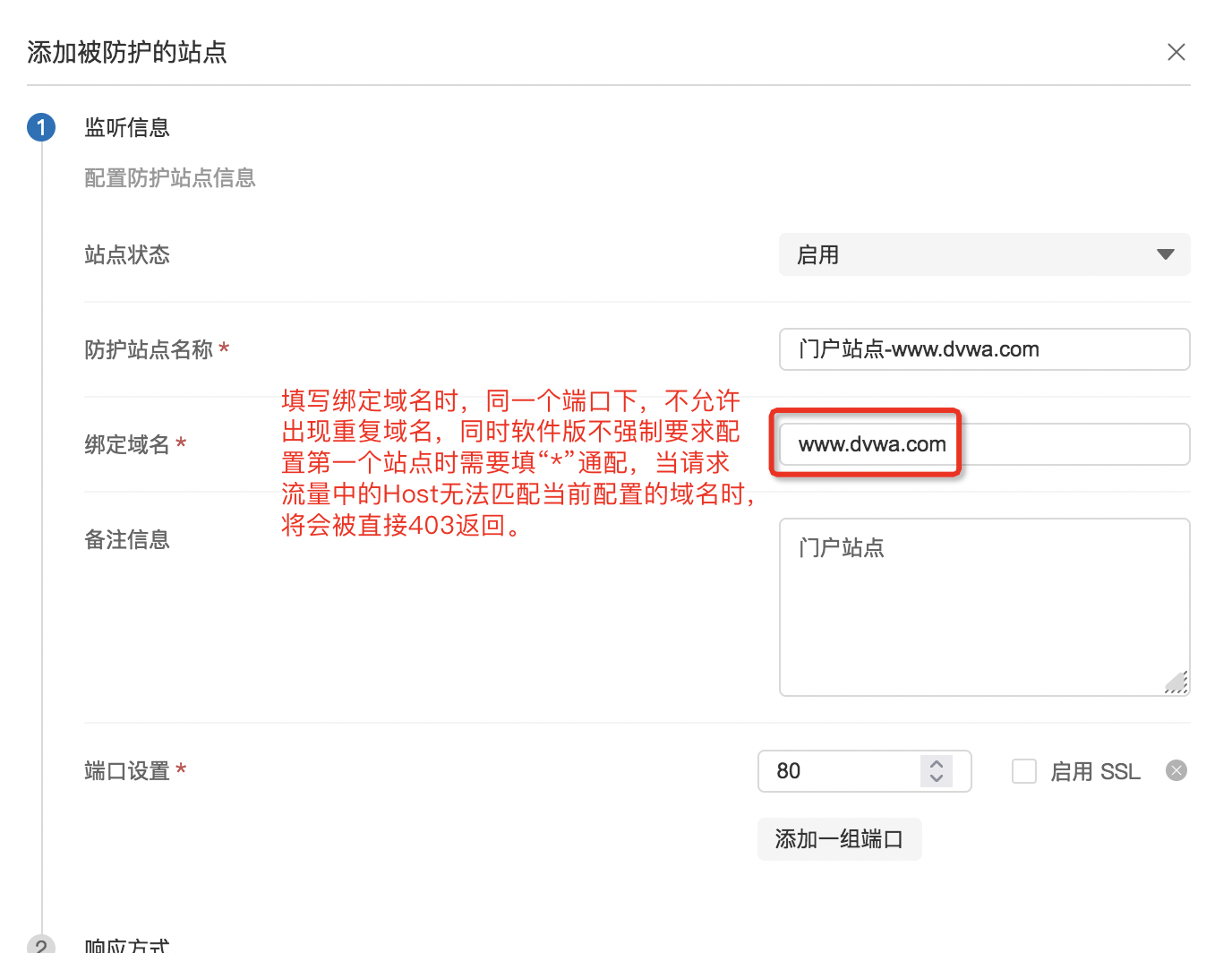The height and width of the screenshot is (953, 1232).
Task: Click the step 1 circle icon
Action: point(41,127)
